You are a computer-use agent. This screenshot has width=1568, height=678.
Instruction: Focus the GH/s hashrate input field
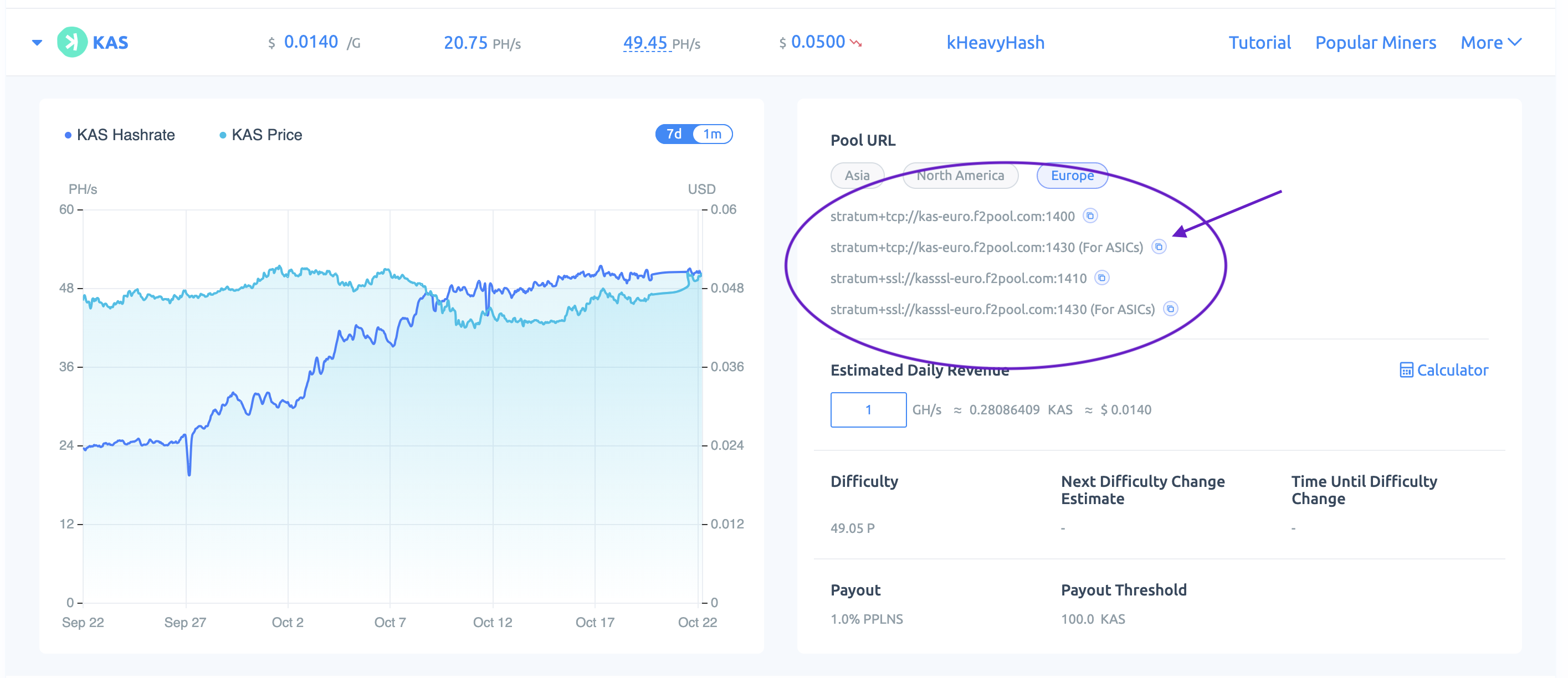coord(868,409)
